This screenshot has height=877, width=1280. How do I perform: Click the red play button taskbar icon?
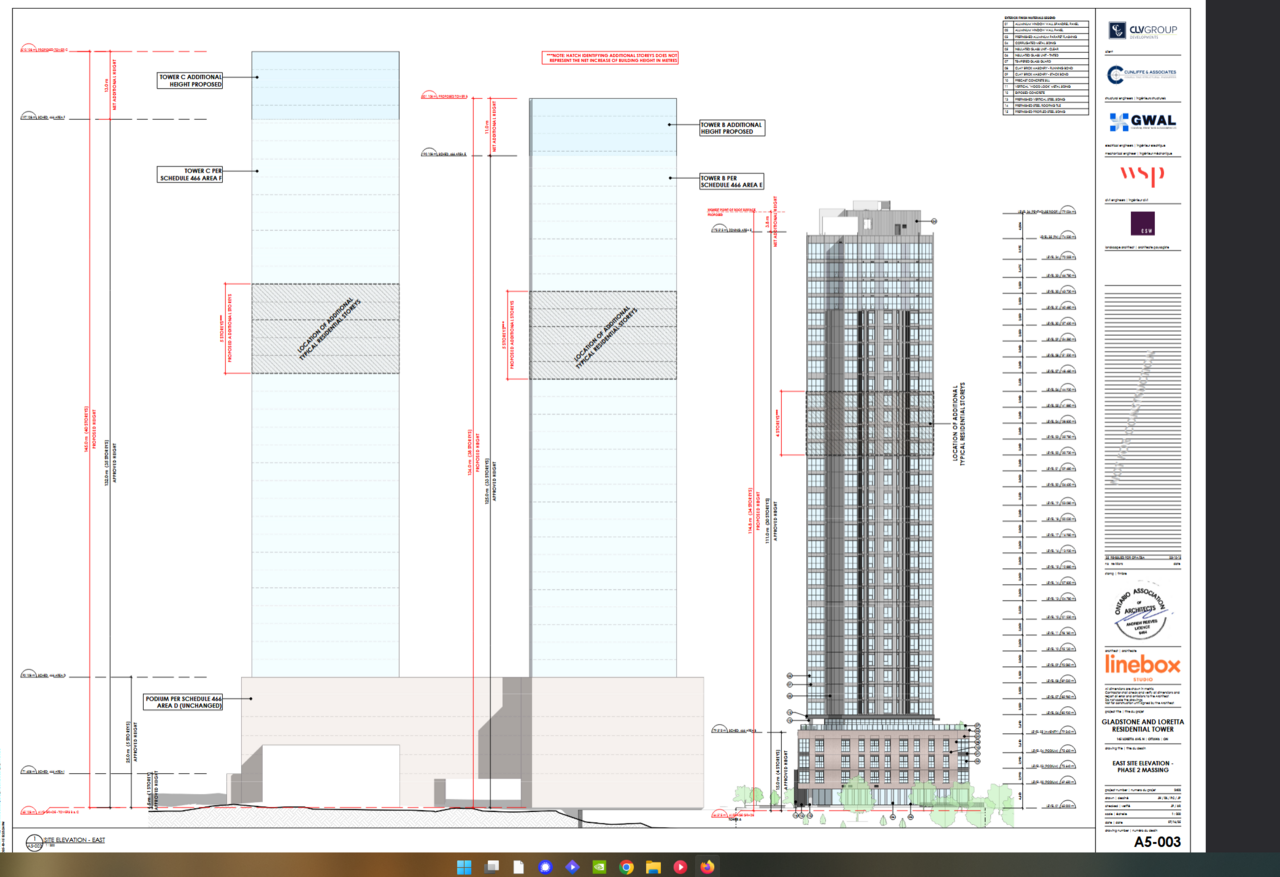[680, 865]
